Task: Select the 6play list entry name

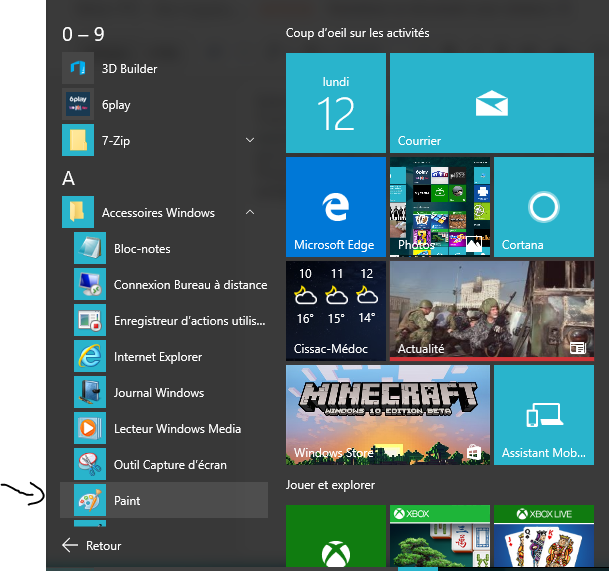Action: [x=116, y=105]
